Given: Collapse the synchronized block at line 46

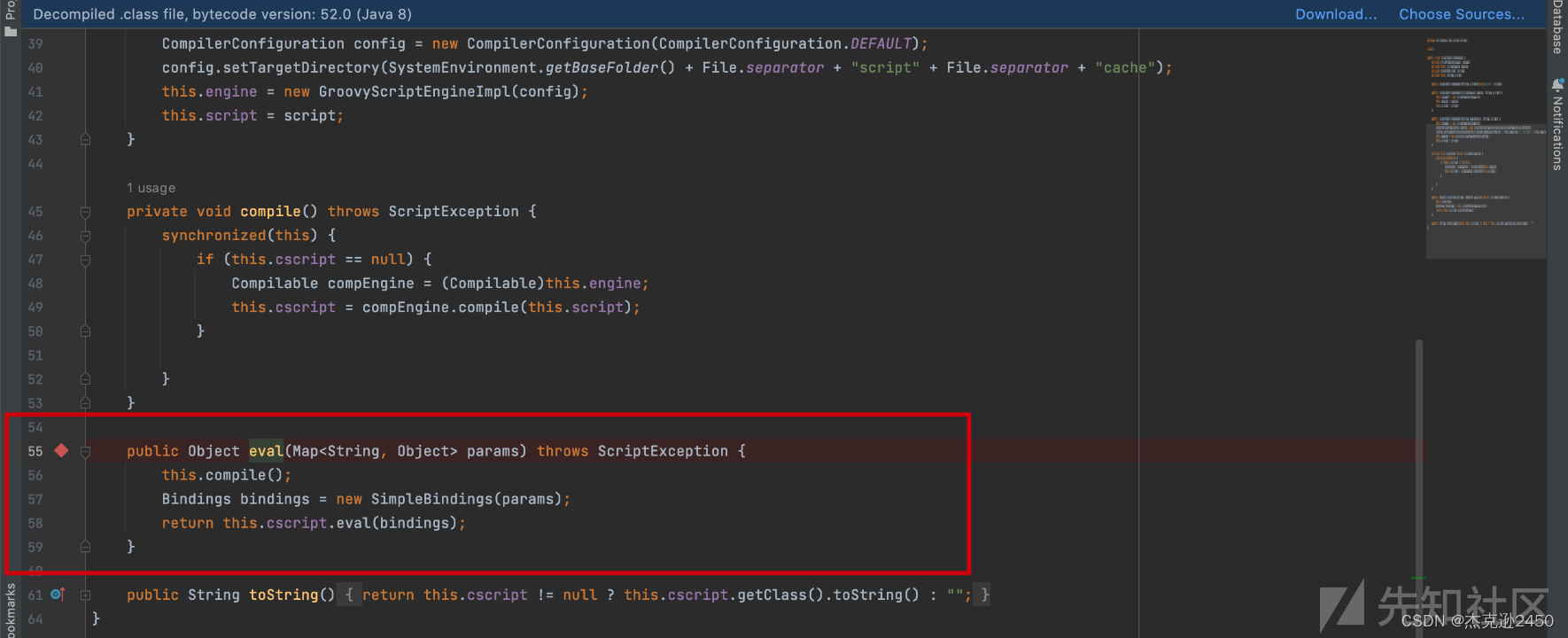Looking at the screenshot, I should pos(85,236).
